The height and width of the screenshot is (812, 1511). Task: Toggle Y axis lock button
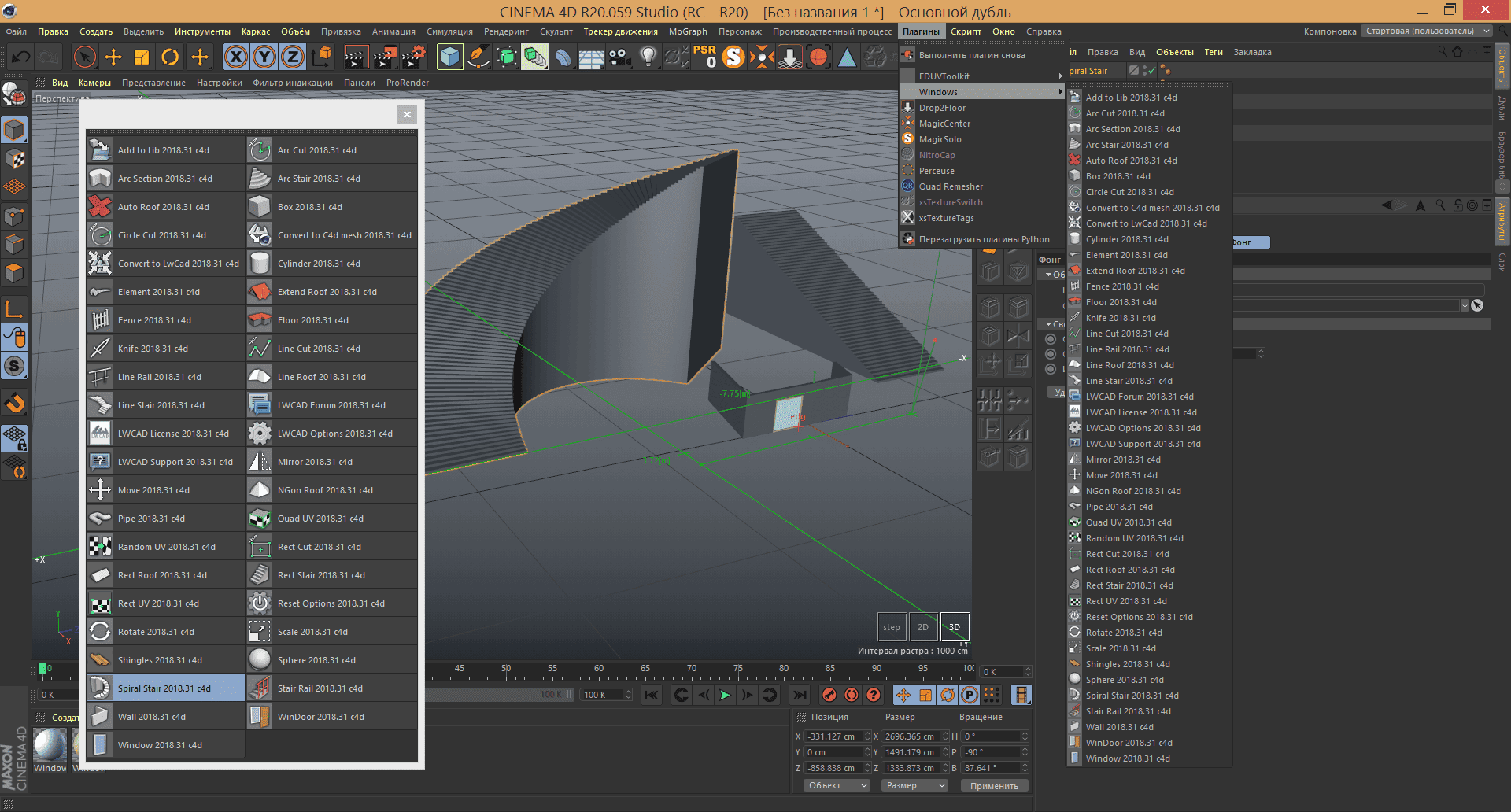tap(265, 57)
